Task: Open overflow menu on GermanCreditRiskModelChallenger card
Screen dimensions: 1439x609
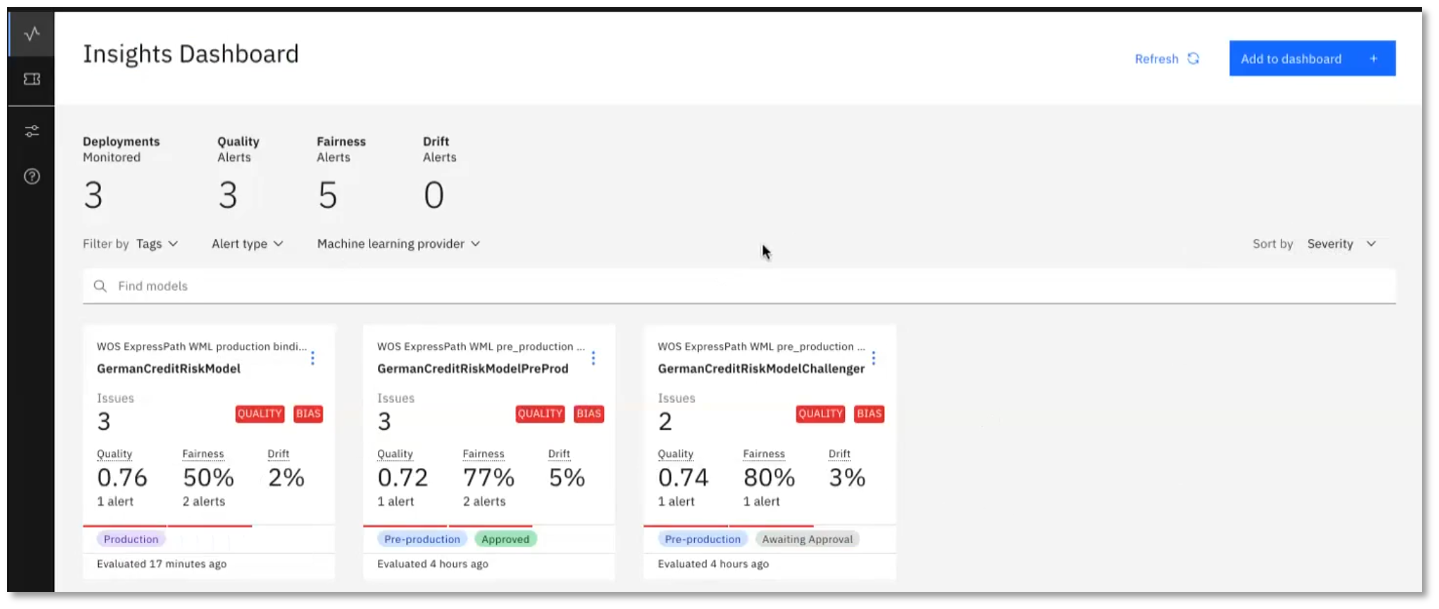Action: [x=874, y=358]
